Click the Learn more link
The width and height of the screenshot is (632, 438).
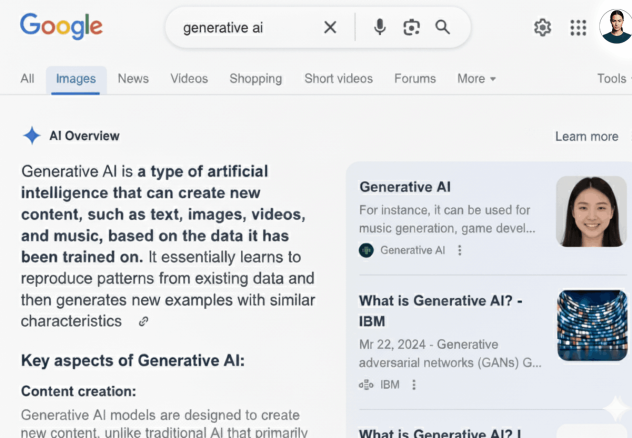[586, 137]
